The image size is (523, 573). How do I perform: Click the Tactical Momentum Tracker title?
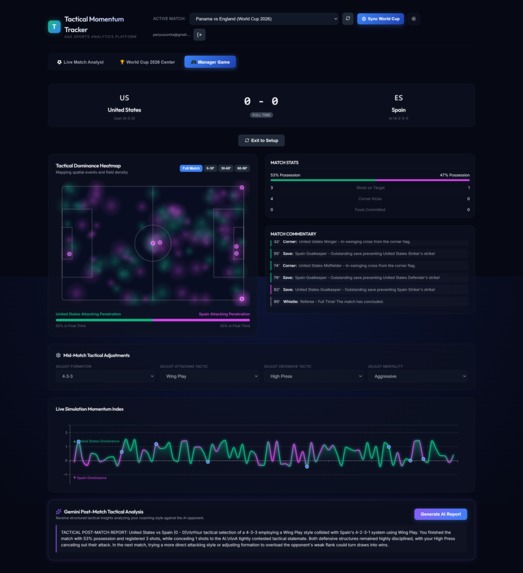click(94, 24)
